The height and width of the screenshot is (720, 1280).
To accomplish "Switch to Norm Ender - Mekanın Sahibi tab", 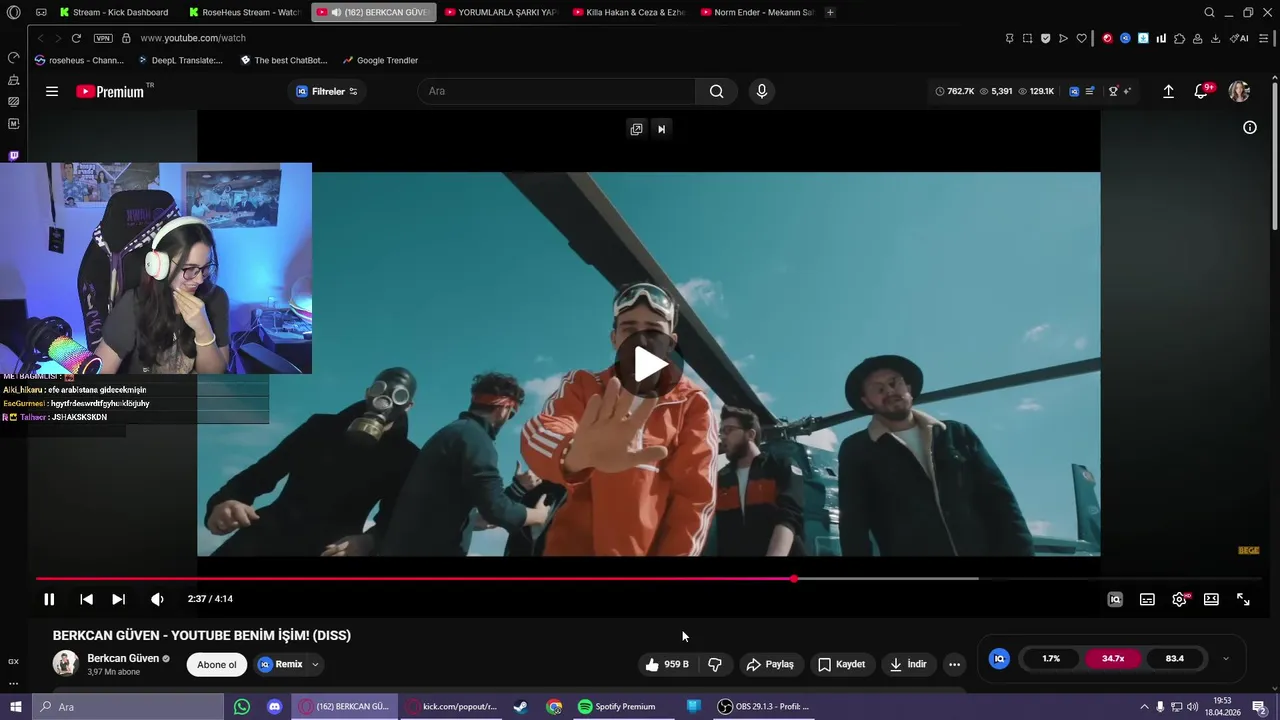I will (757, 12).
